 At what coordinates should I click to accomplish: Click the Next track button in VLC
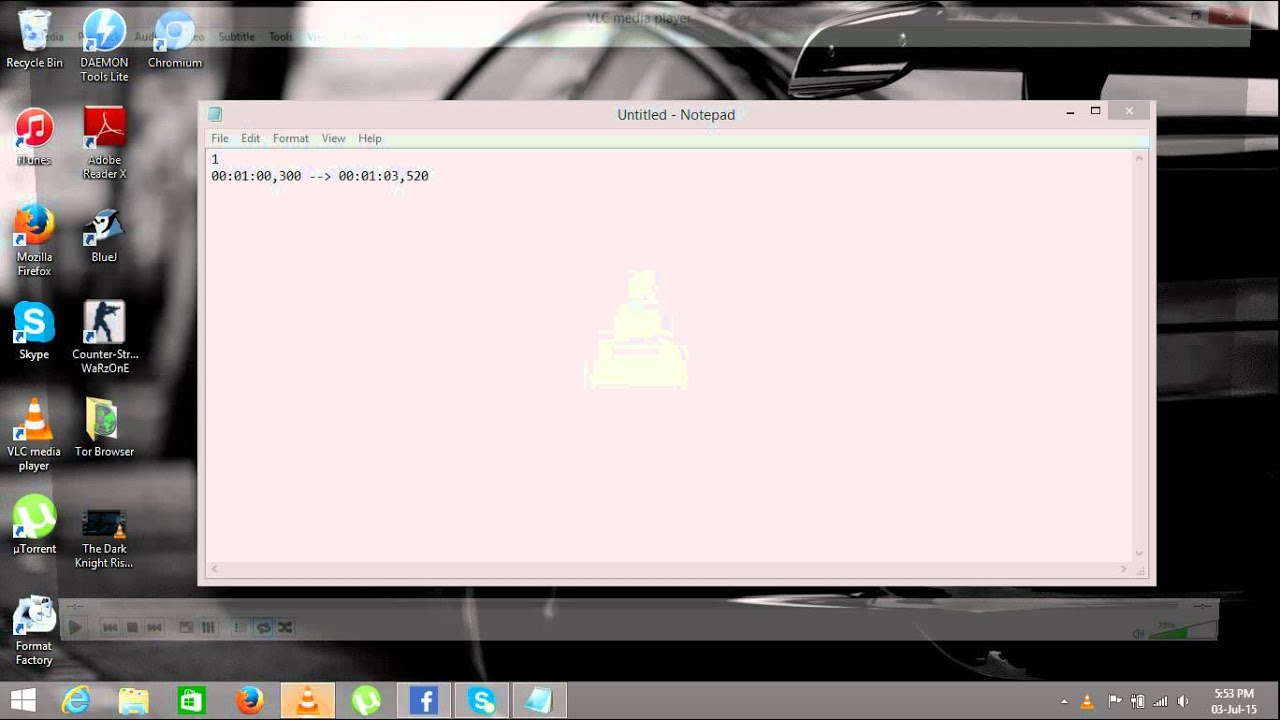pos(154,627)
